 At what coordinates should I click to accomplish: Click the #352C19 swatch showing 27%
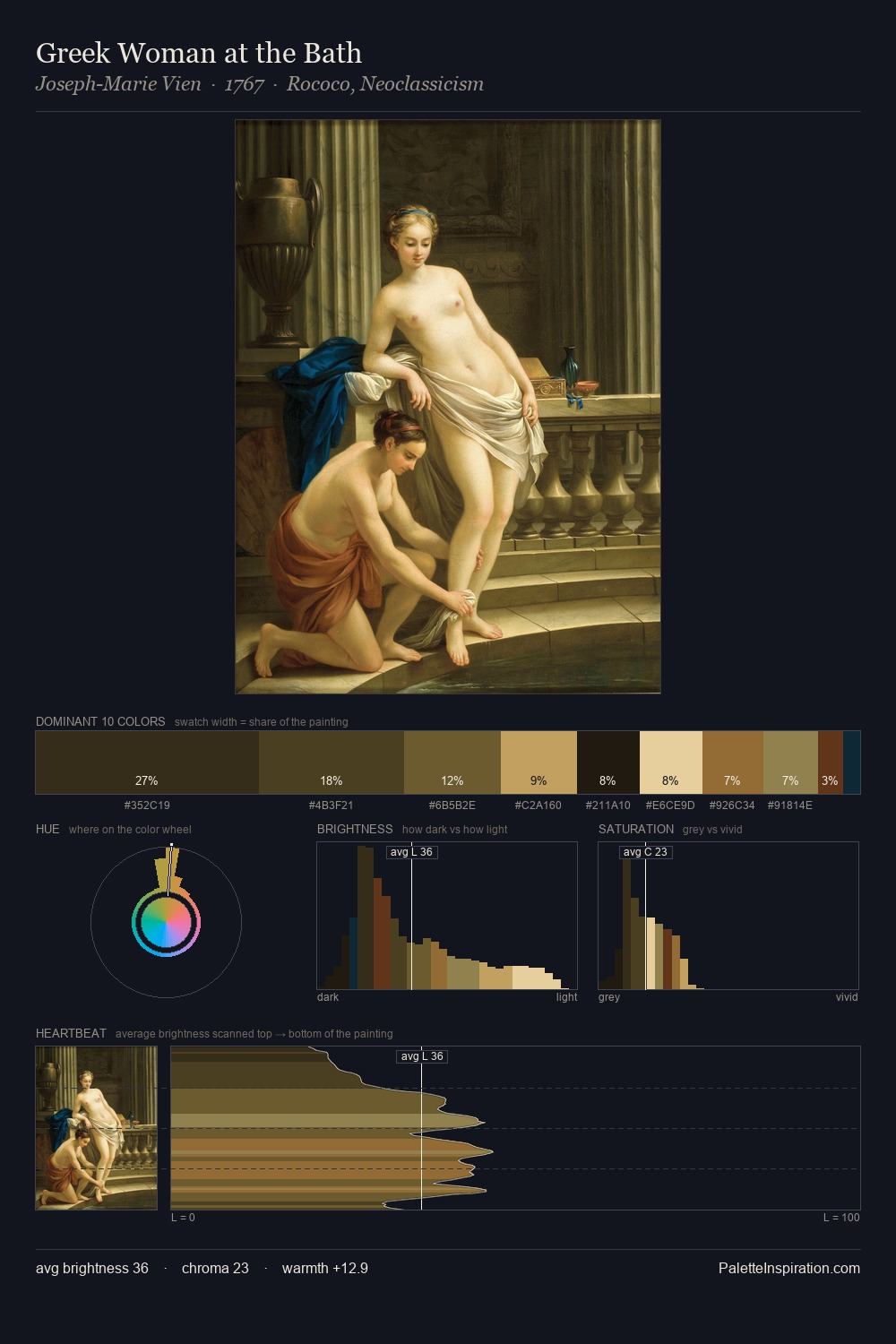(147, 762)
